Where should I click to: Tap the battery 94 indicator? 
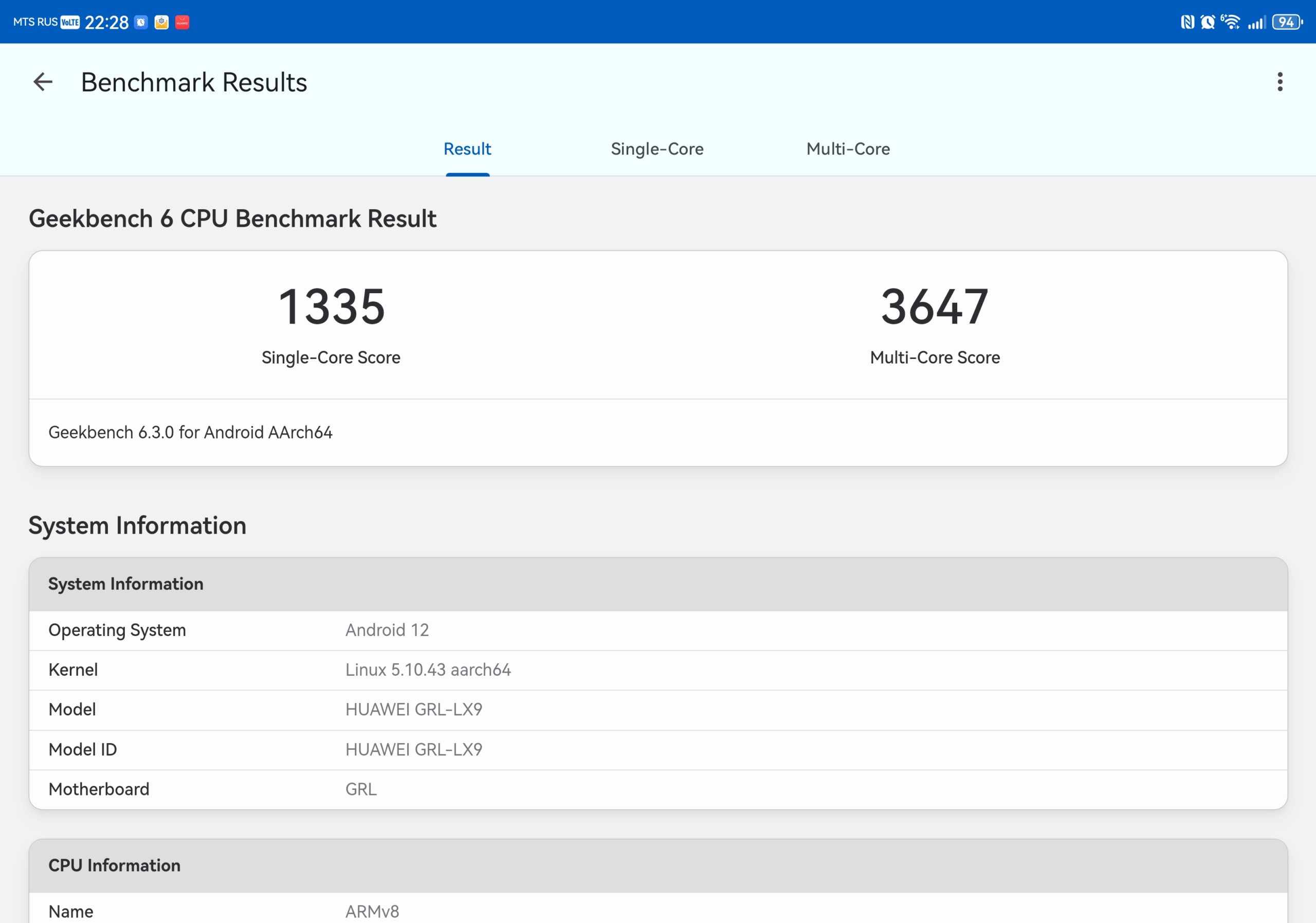1287,22
